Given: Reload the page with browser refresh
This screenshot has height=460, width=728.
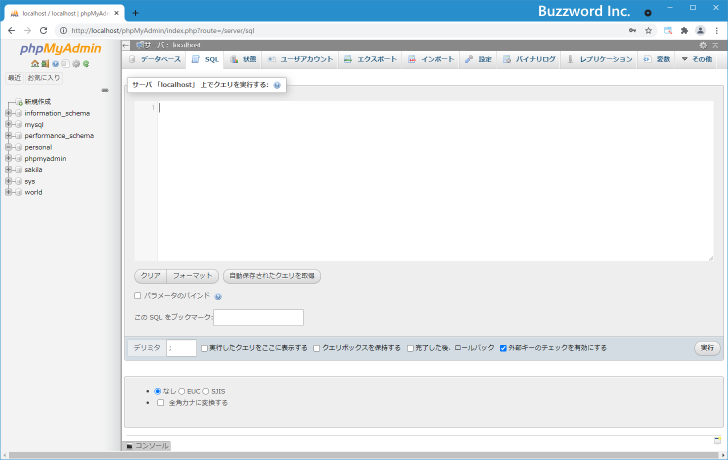Looking at the screenshot, I should coord(43,31).
